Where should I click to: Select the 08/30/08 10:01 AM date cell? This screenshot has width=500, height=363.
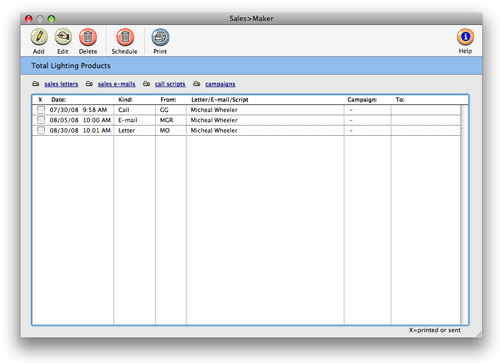(80, 130)
